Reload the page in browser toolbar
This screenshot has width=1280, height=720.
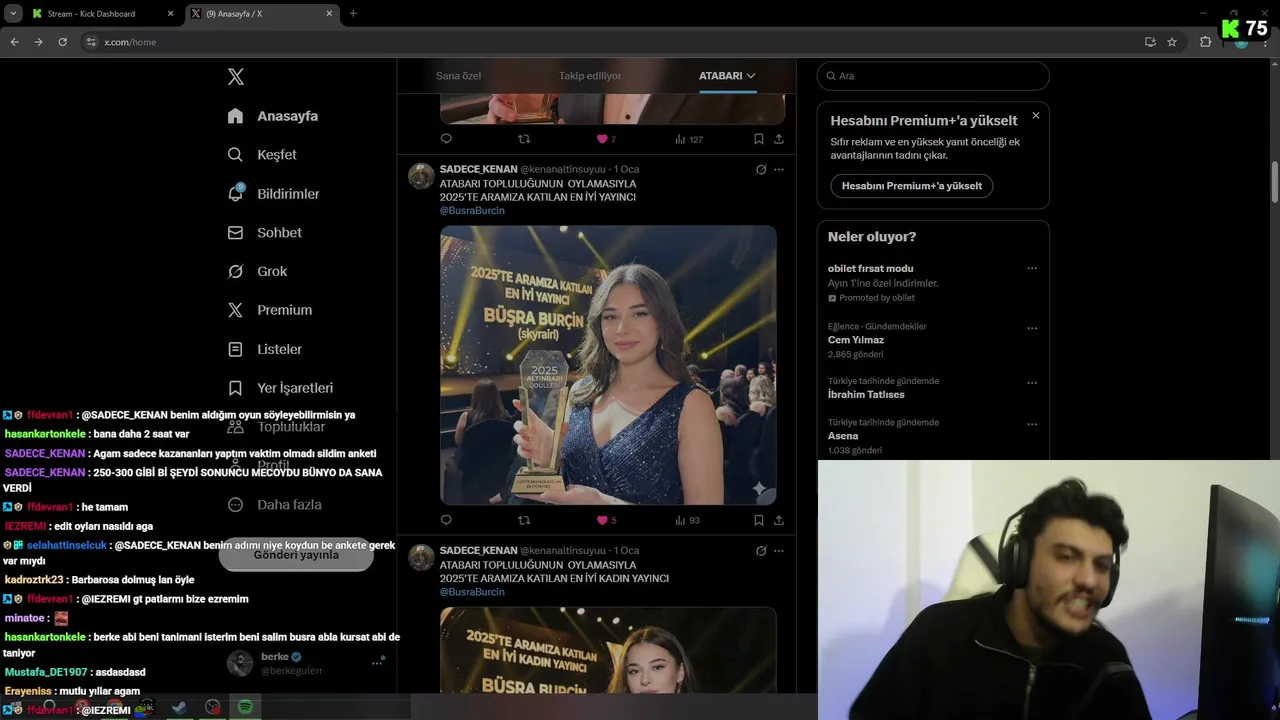pos(62,42)
